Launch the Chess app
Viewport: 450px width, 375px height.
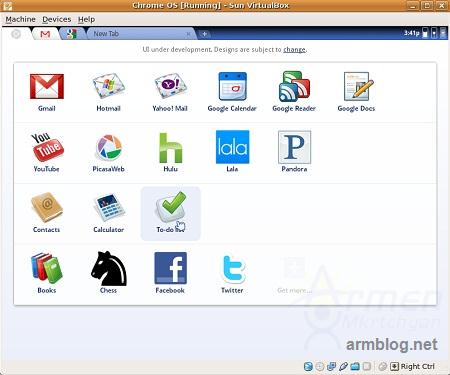109,268
